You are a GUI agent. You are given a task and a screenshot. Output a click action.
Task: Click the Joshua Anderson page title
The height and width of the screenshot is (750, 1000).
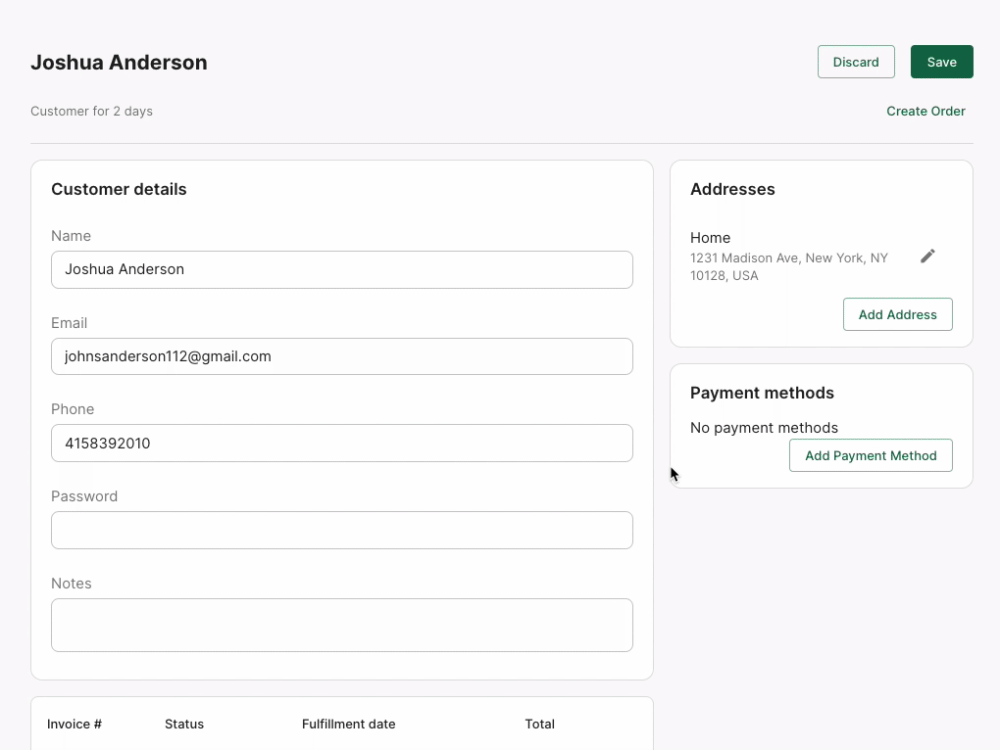tap(119, 62)
